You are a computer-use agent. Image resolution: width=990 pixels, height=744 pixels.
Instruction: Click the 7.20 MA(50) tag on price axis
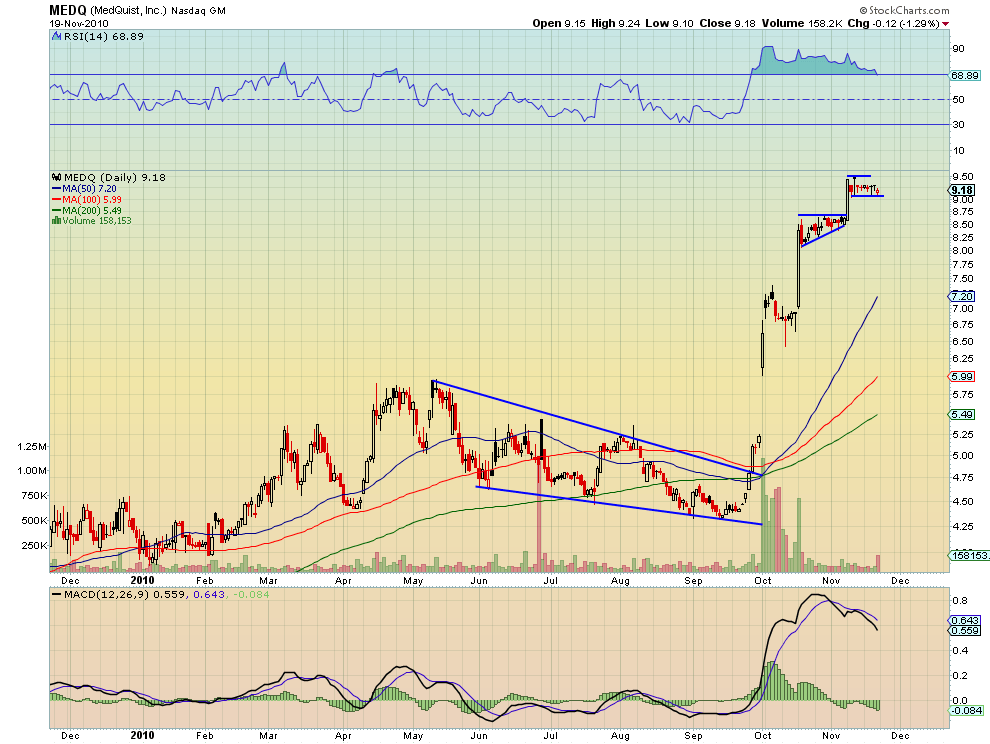tap(962, 296)
